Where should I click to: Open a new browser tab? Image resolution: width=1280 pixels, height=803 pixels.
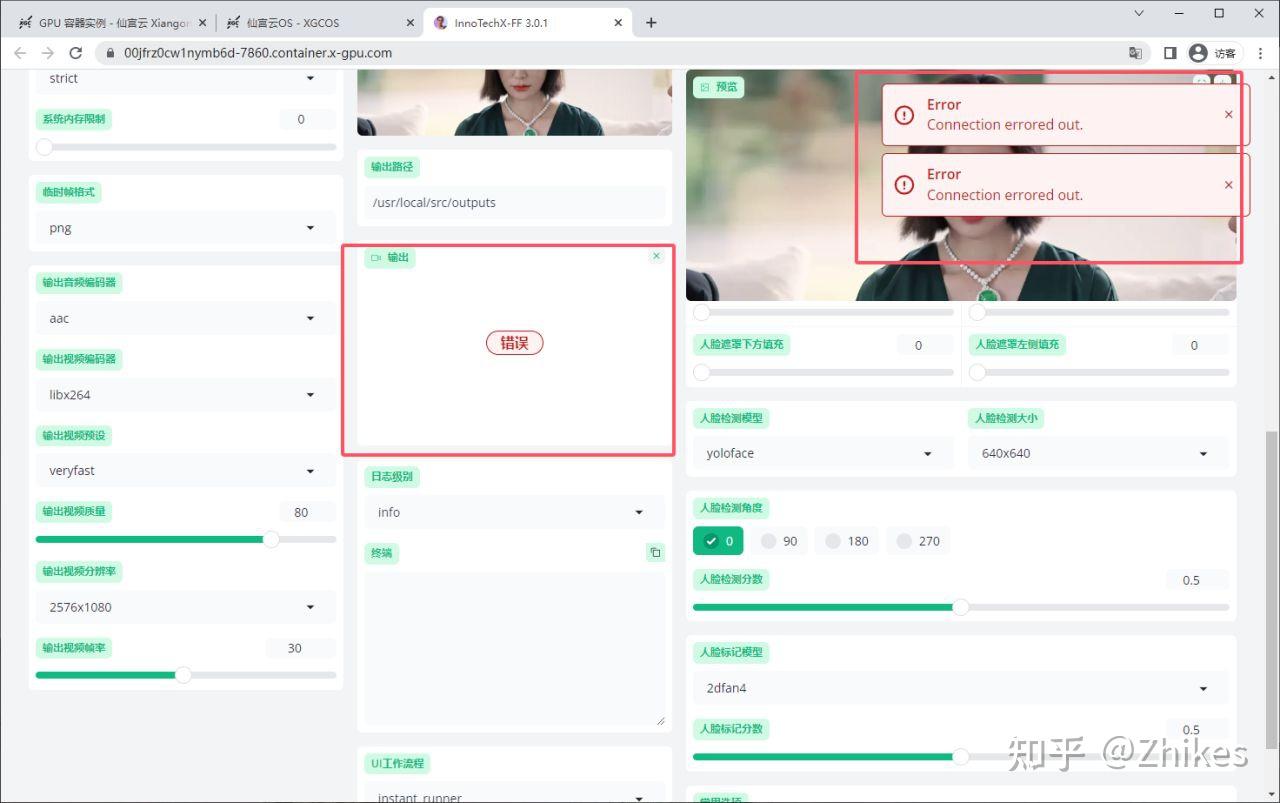tap(651, 22)
